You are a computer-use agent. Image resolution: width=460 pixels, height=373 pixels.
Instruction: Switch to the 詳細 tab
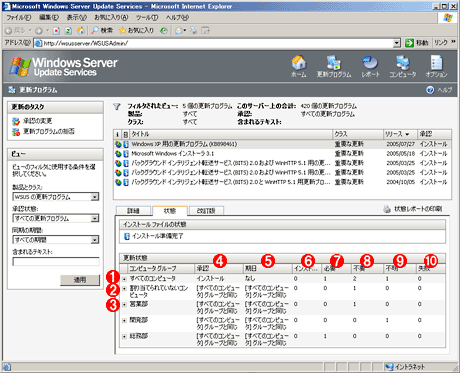133,211
